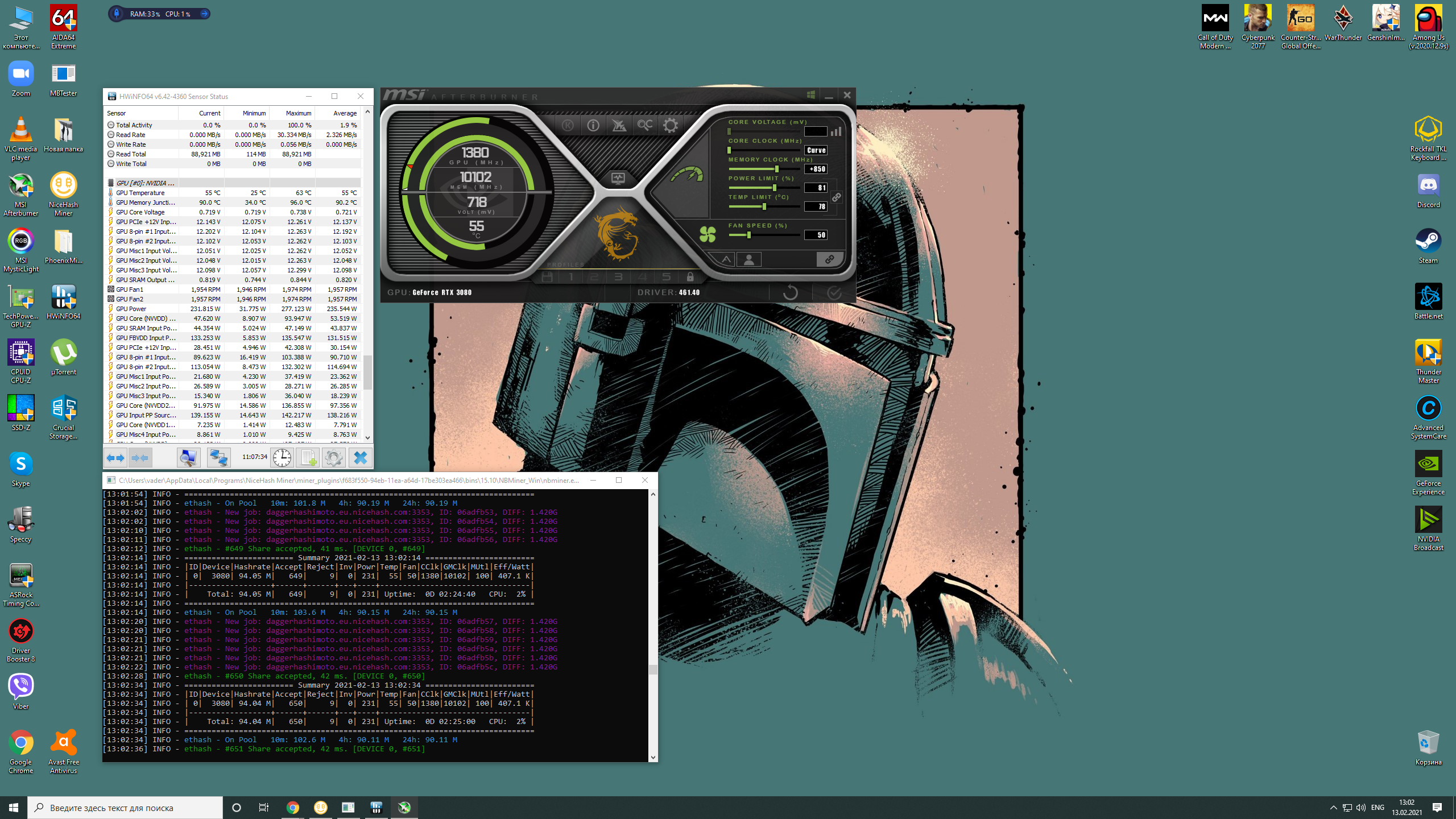1456x819 pixels.
Task: Toggle power and temp limit link
Action: pos(836,197)
